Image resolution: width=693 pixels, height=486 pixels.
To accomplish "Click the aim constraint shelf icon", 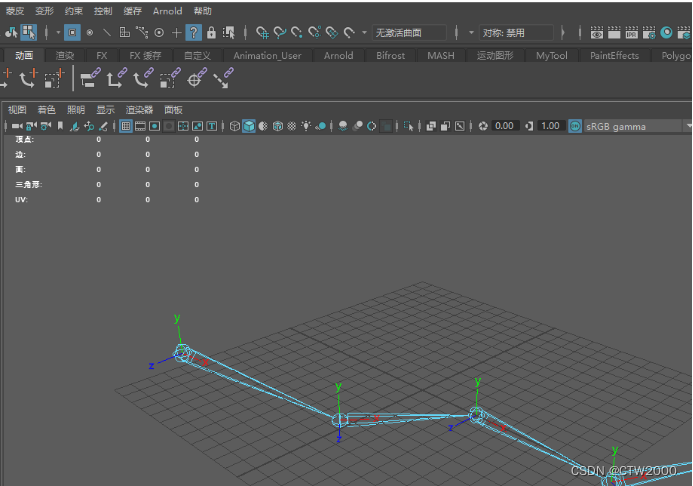I will [197, 79].
